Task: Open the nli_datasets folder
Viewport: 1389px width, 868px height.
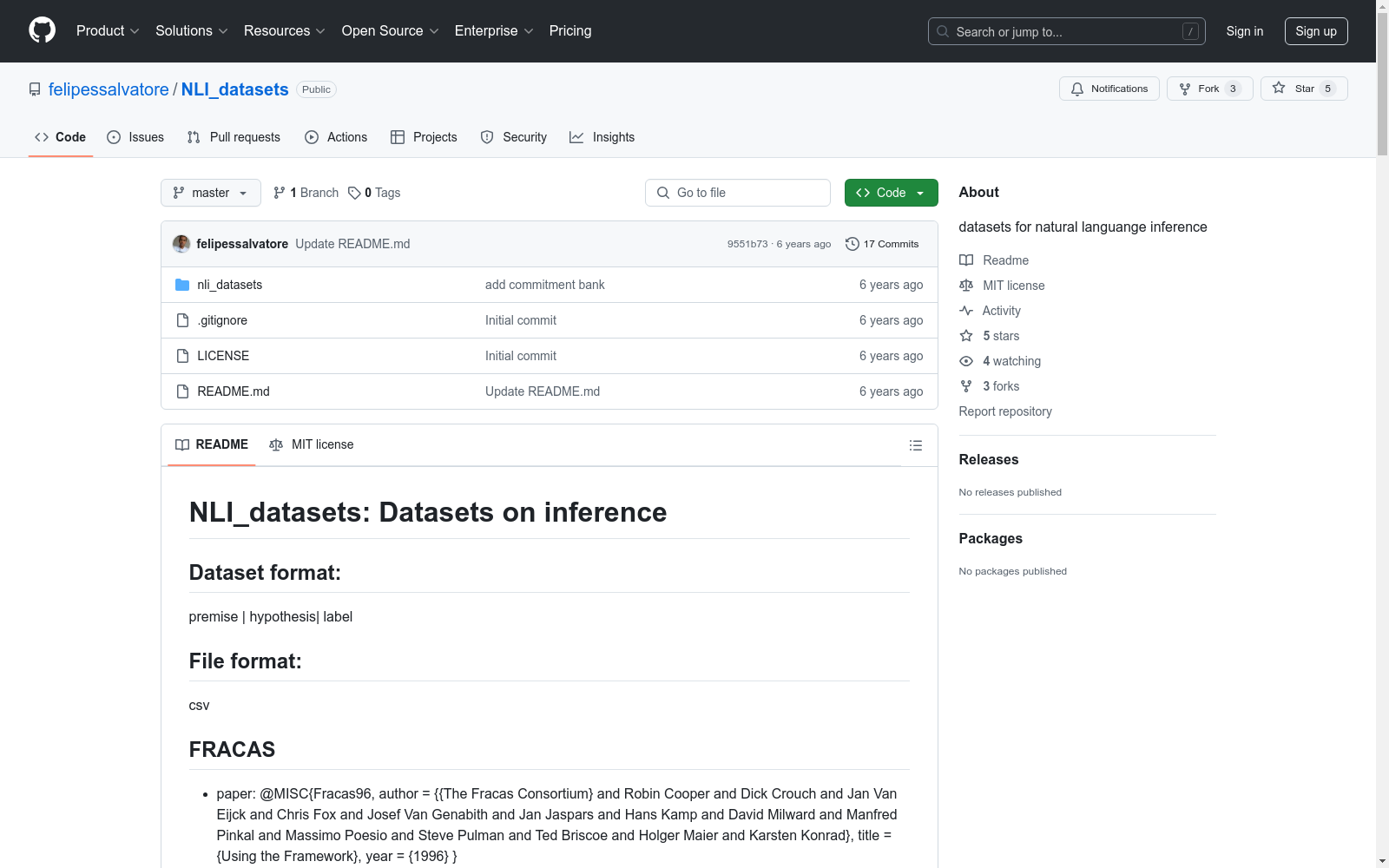Action: (x=229, y=285)
